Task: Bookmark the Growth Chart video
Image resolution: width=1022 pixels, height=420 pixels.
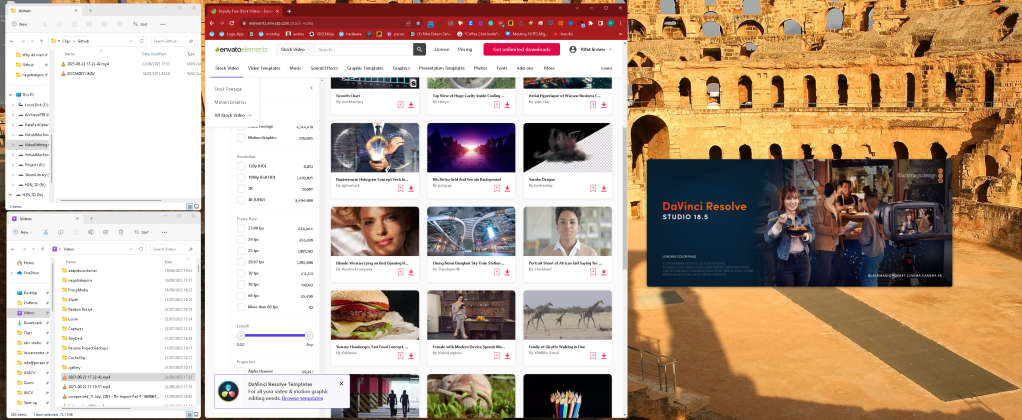Action: pyautogui.click(x=400, y=104)
